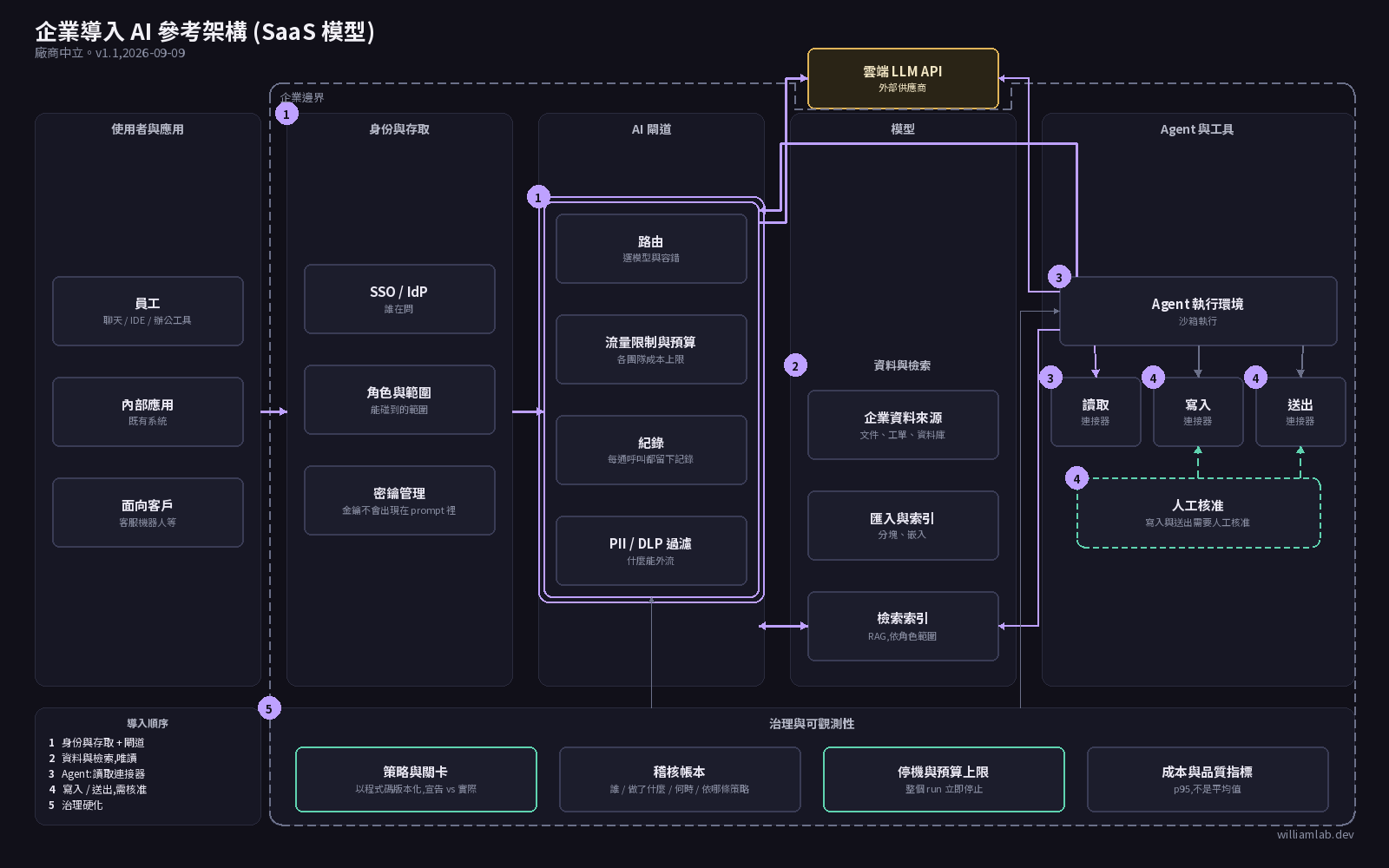Select the 送出 連接器 box
The width and height of the screenshot is (1389, 868).
(x=1300, y=412)
